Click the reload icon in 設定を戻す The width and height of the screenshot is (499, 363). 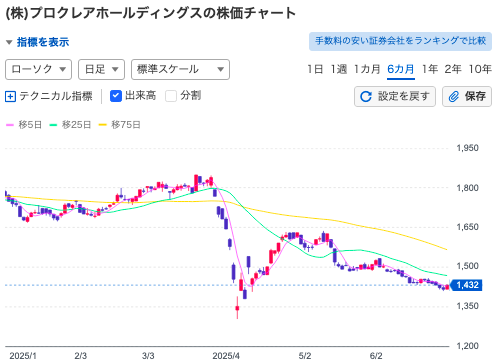[366, 97]
